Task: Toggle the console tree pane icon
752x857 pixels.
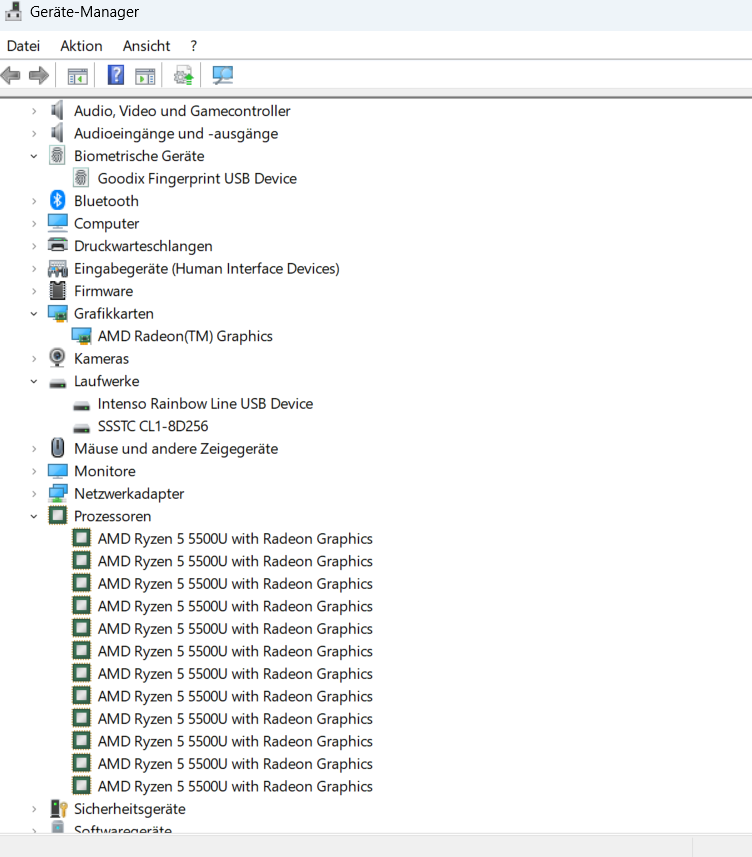Action: (78, 76)
